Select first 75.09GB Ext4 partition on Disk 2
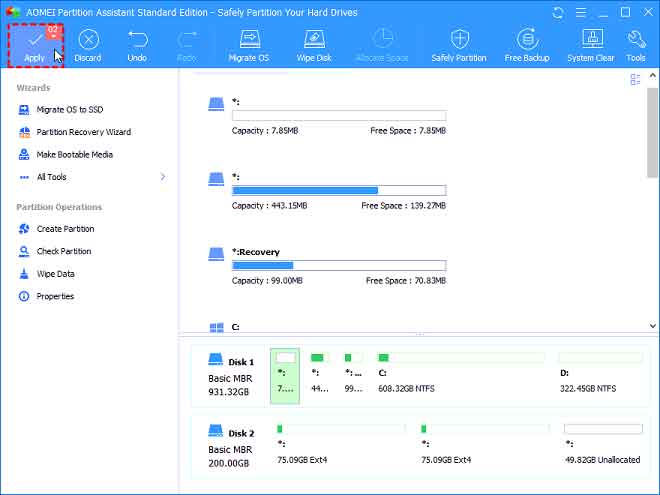The height and width of the screenshot is (495, 660). [x=340, y=444]
